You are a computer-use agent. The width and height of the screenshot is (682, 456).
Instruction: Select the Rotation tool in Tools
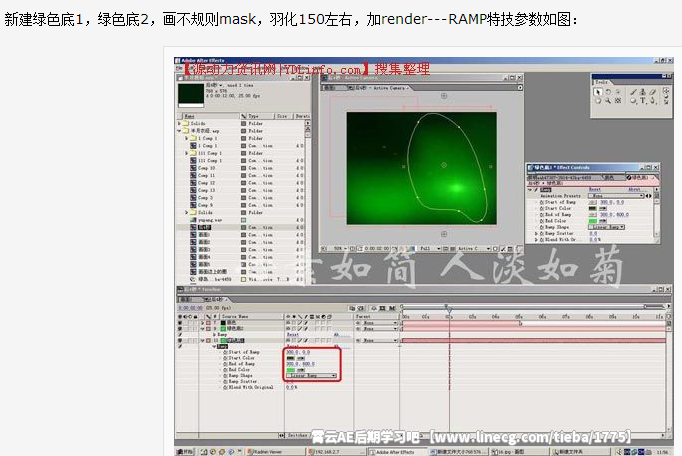click(608, 91)
